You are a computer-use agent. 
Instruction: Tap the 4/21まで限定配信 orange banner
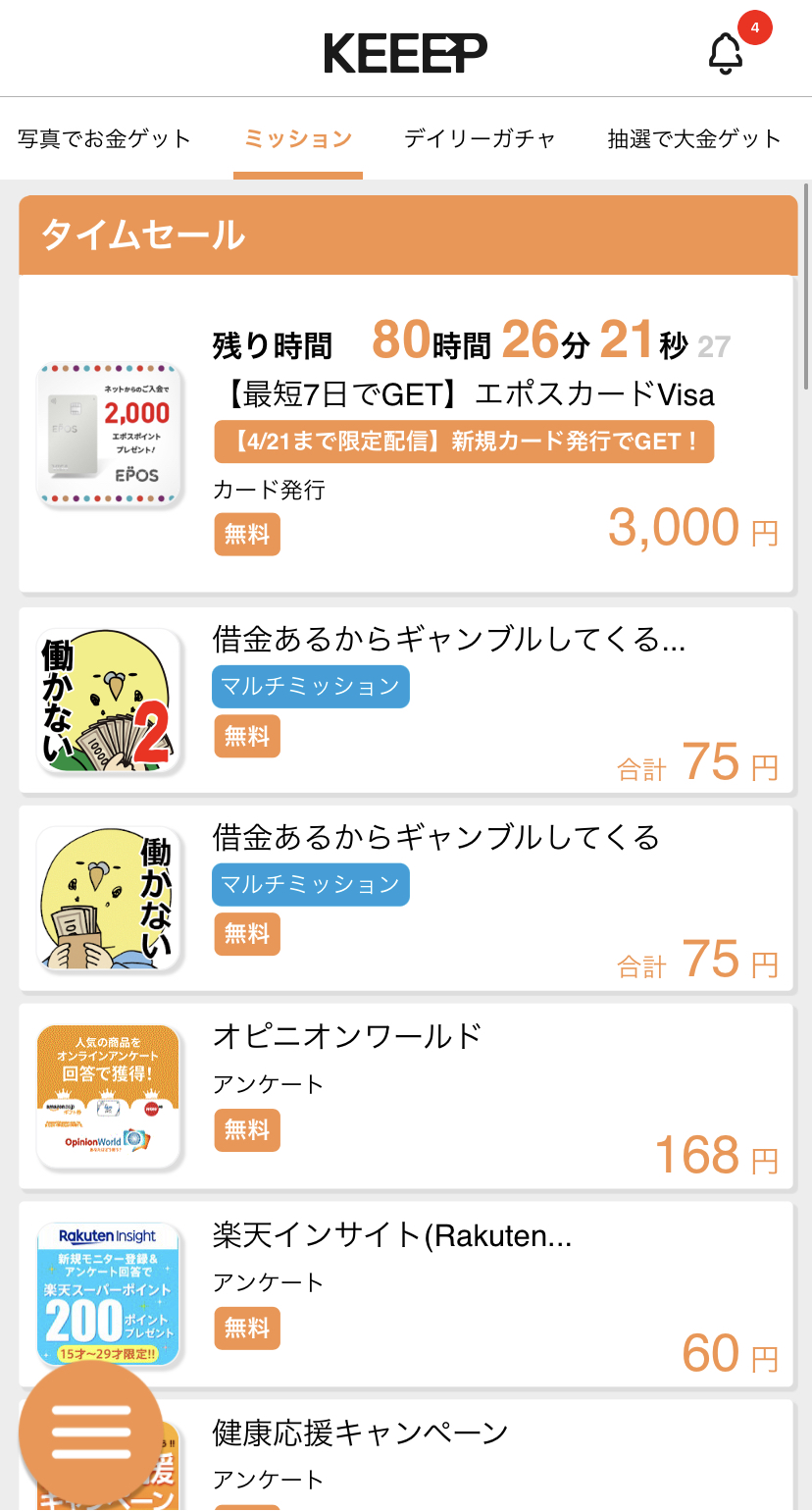(x=464, y=442)
